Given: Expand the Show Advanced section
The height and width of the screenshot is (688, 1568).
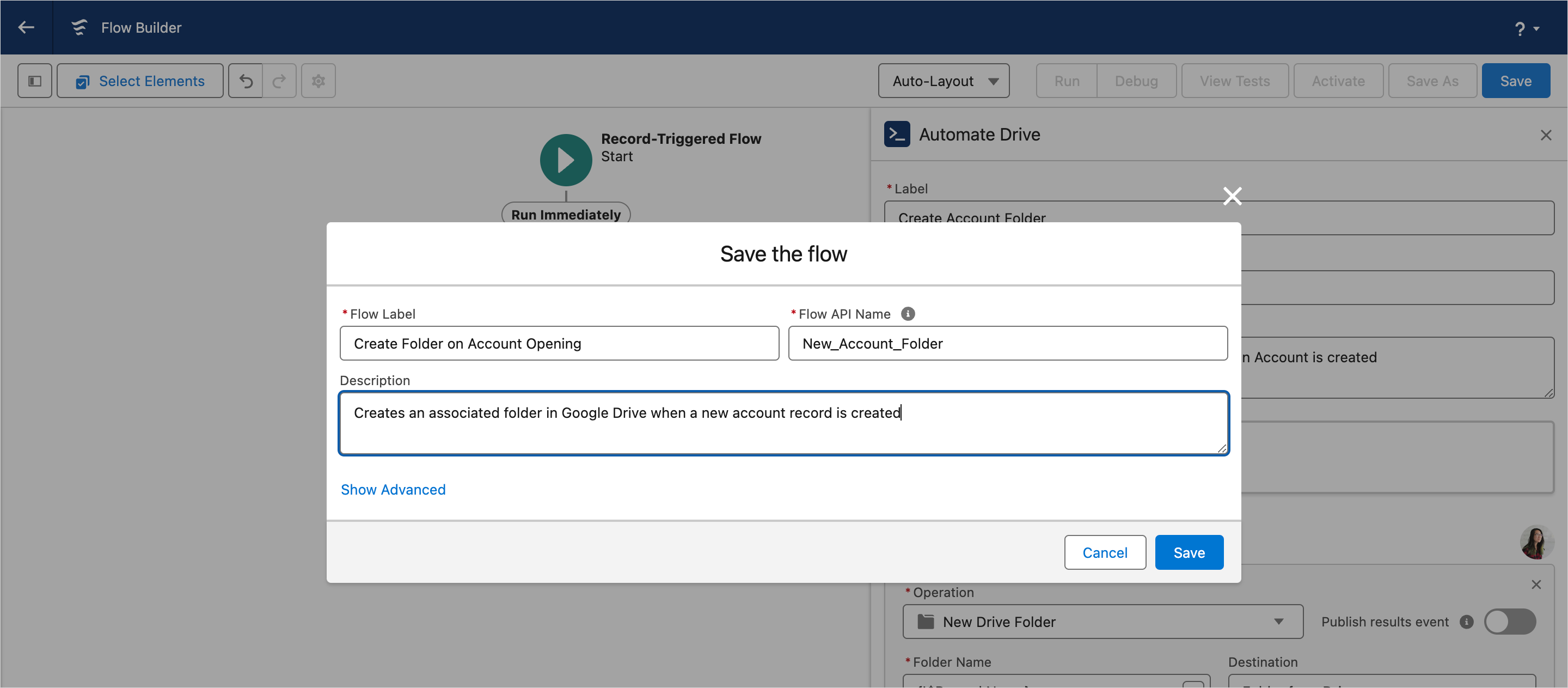Looking at the screenshot, I should point(393,490).
